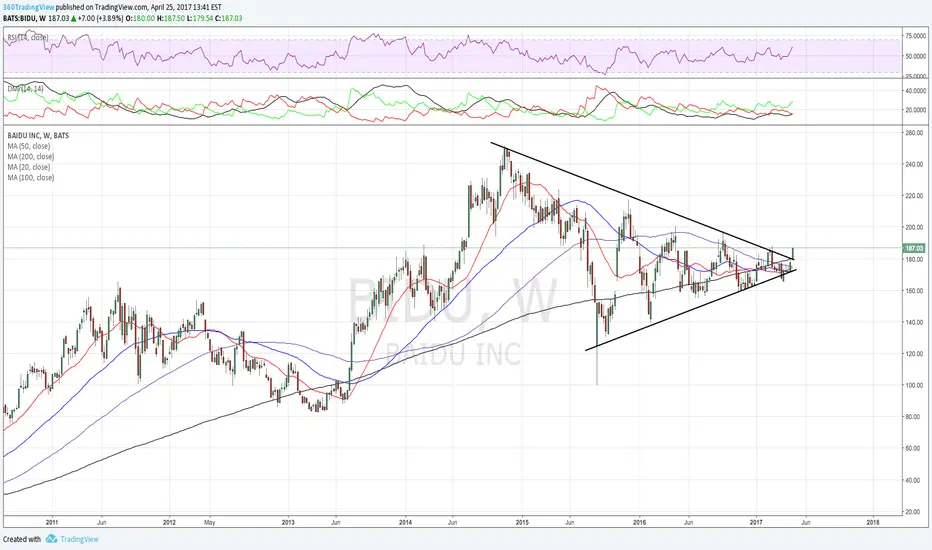This screenshot has height=550, width=932.
Task: Click the 2016 time axis label
Action: [x=640, y=523]
